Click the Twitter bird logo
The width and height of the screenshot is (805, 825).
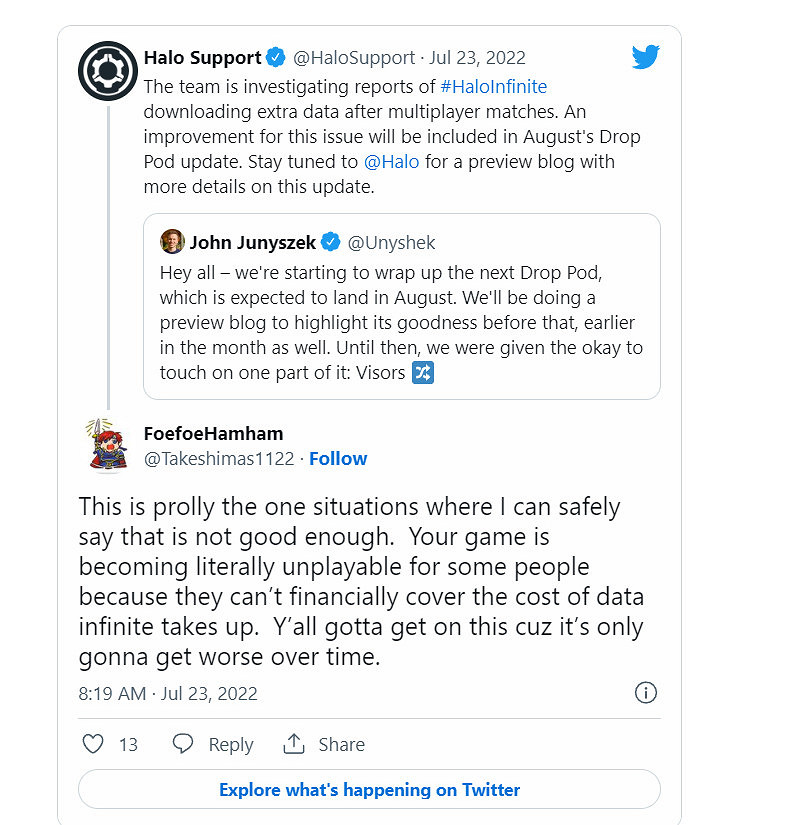646,58
